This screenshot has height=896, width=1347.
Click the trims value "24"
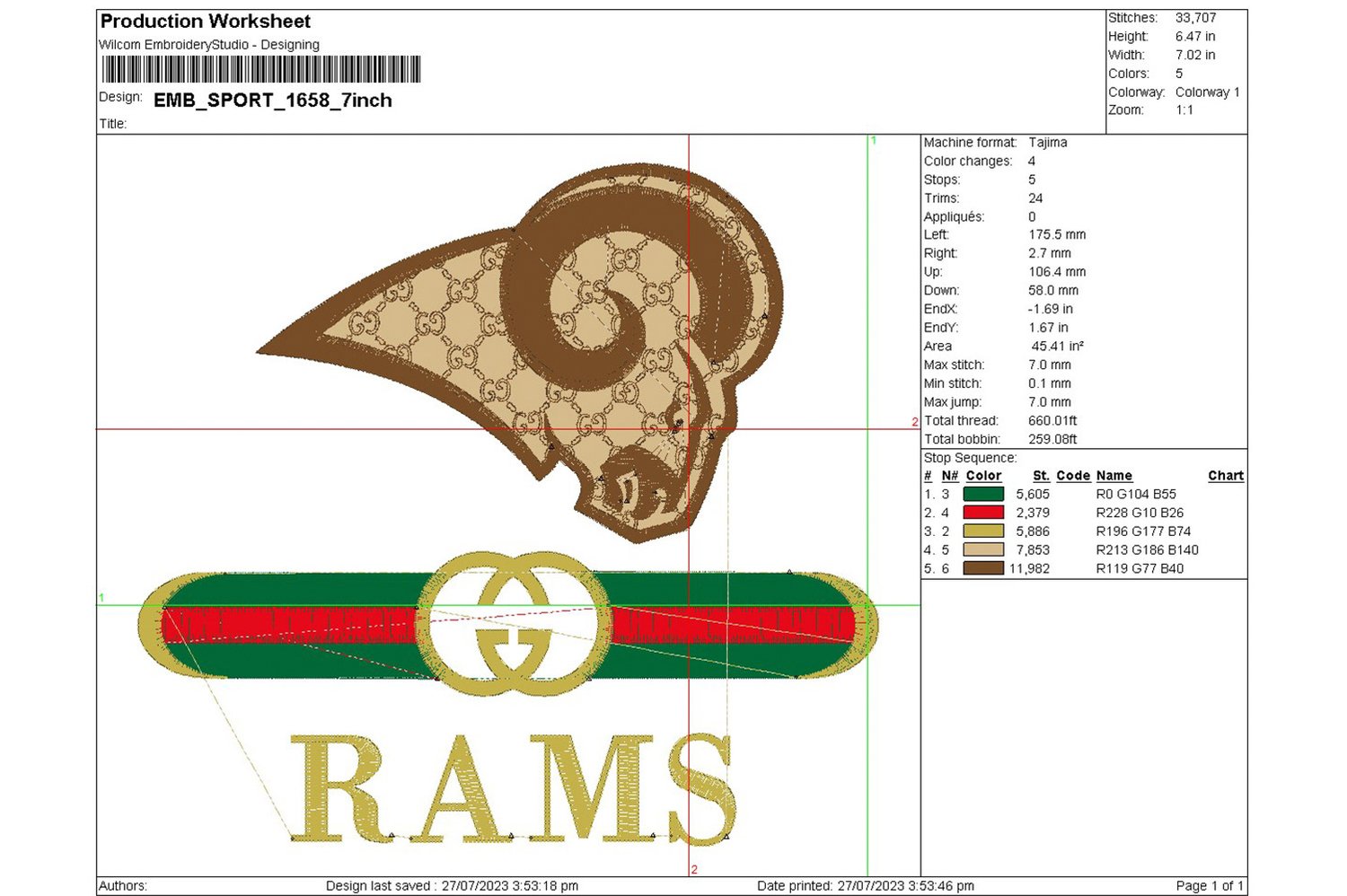(1035, 198)
